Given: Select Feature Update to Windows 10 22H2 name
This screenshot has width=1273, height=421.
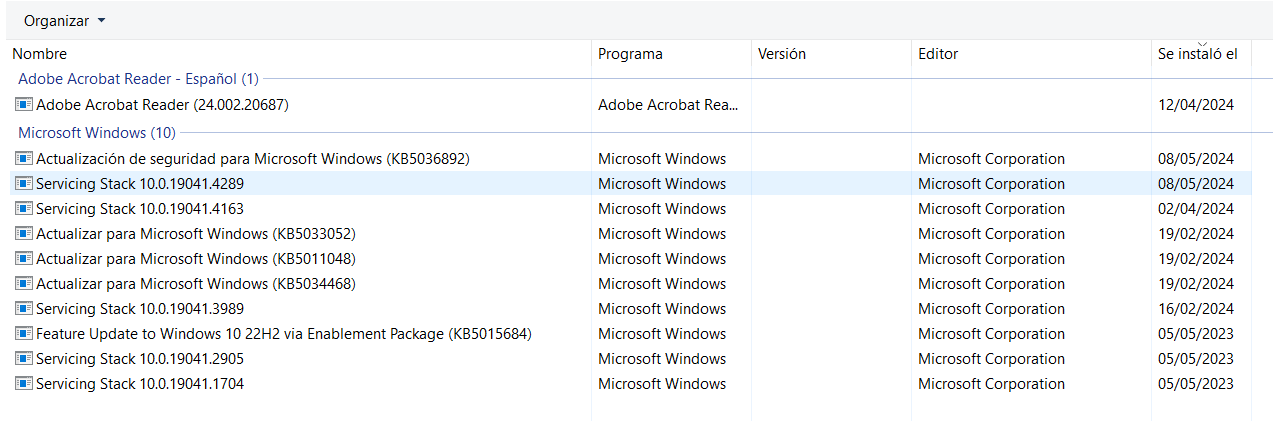Looking at the screenshot, I should (284, 334).
